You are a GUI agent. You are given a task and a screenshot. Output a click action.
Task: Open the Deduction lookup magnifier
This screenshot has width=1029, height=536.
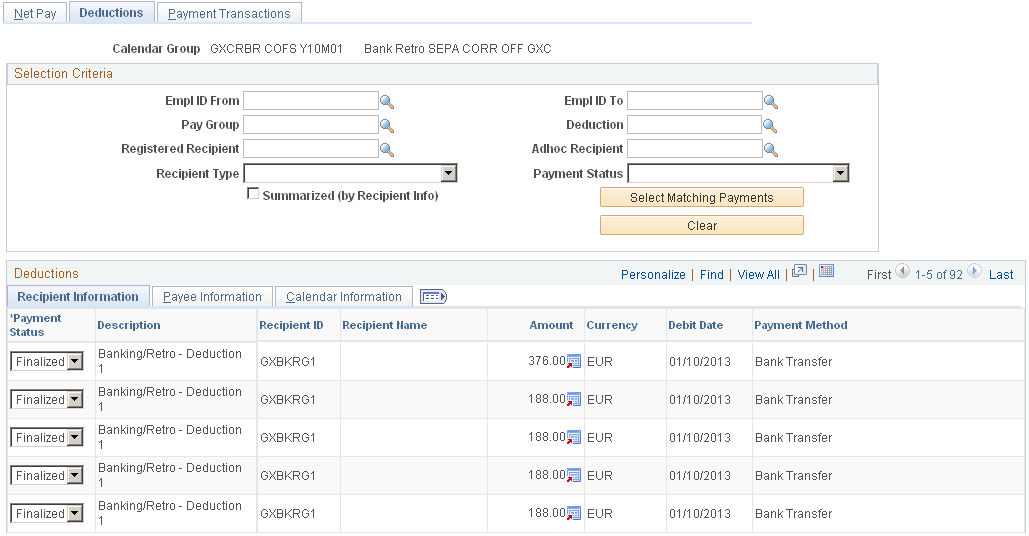click(x=771, y=125)
